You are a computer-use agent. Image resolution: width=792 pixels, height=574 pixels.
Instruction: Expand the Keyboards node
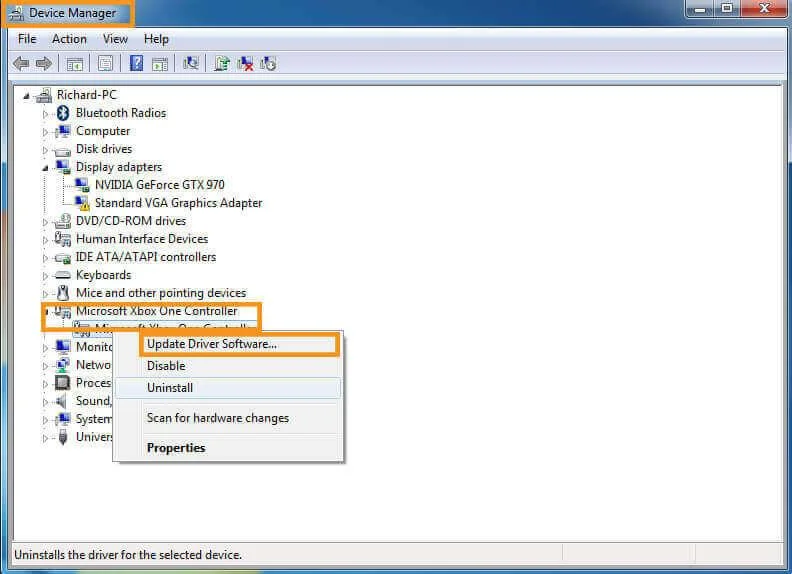tap(45, 276)
